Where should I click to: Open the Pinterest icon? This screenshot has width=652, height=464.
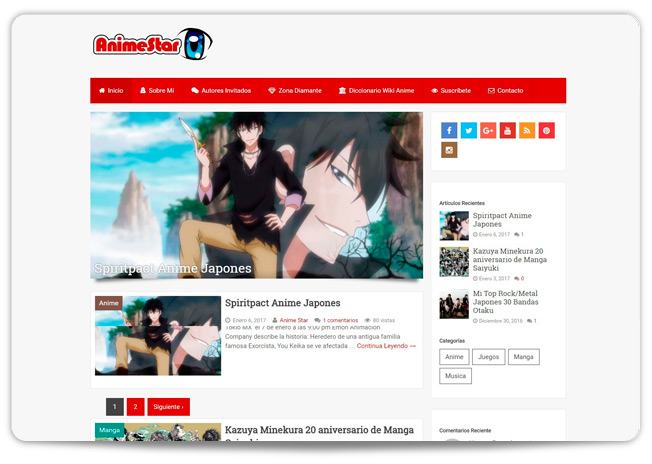[x=546, y=130]
